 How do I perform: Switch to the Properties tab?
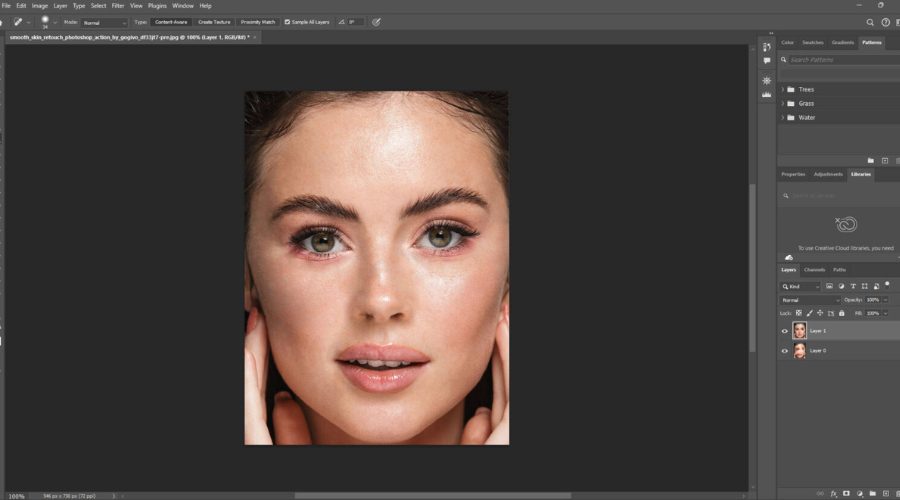click(793, 175)
